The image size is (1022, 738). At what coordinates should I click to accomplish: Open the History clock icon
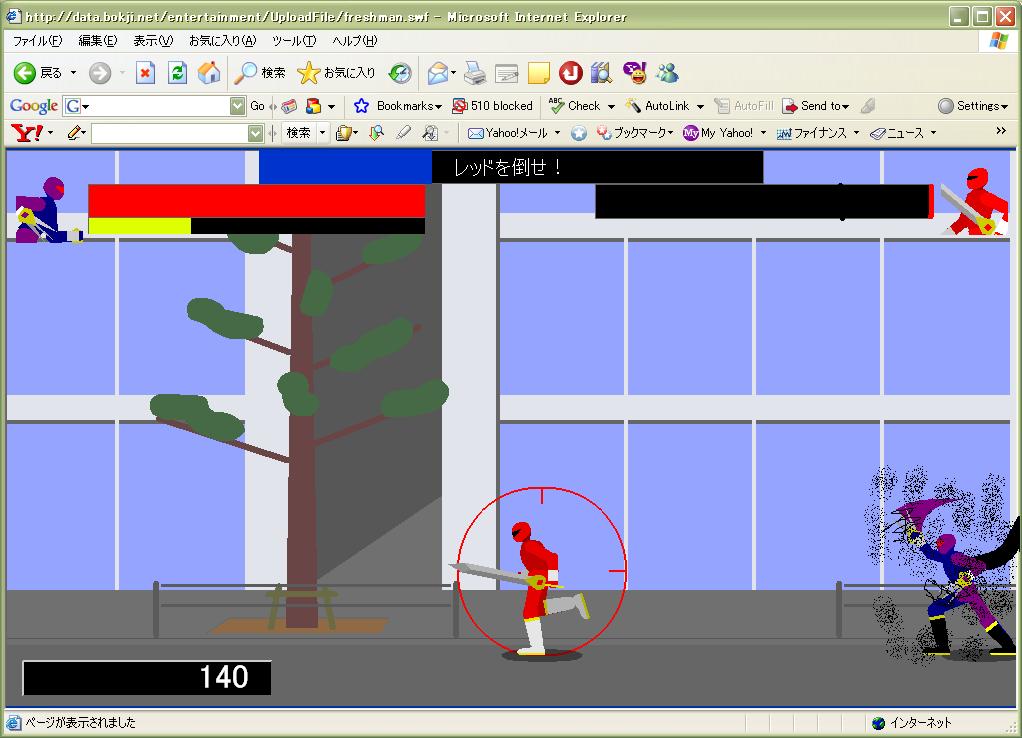400,73
